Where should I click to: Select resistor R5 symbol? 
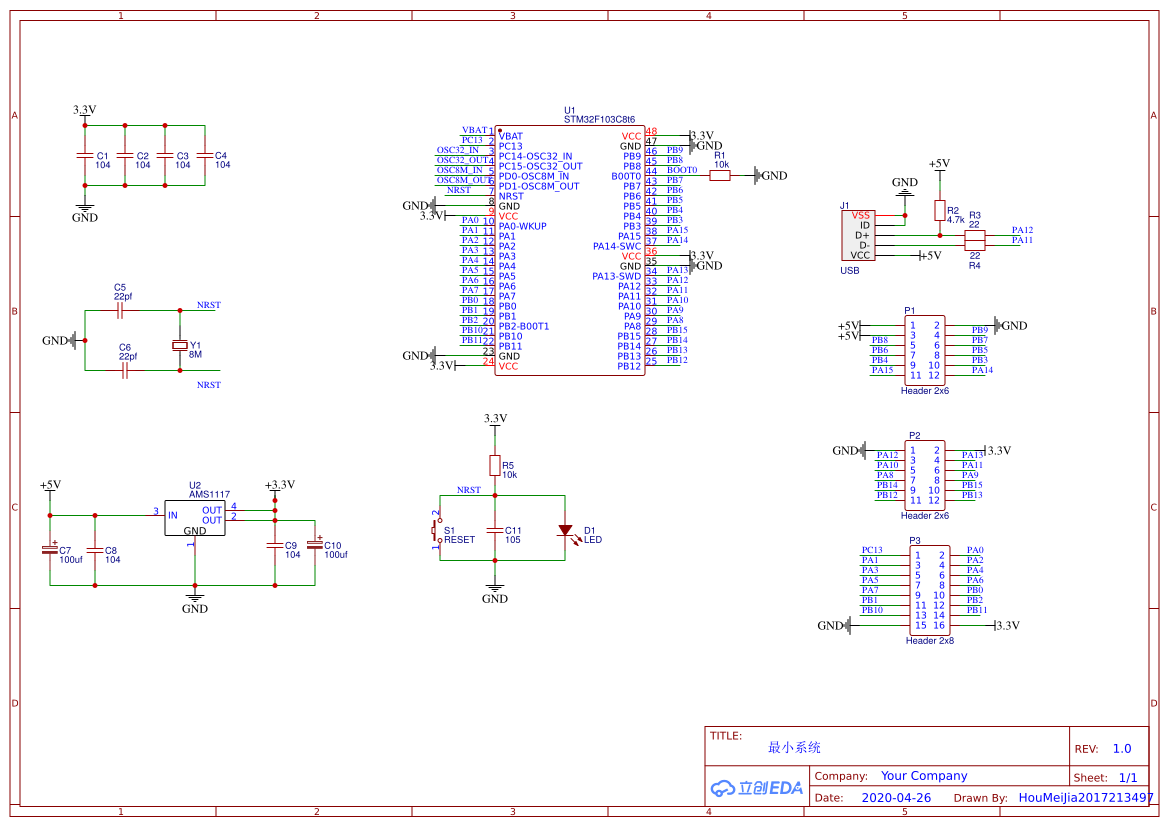pyautogui.click(x=495, y=466)
